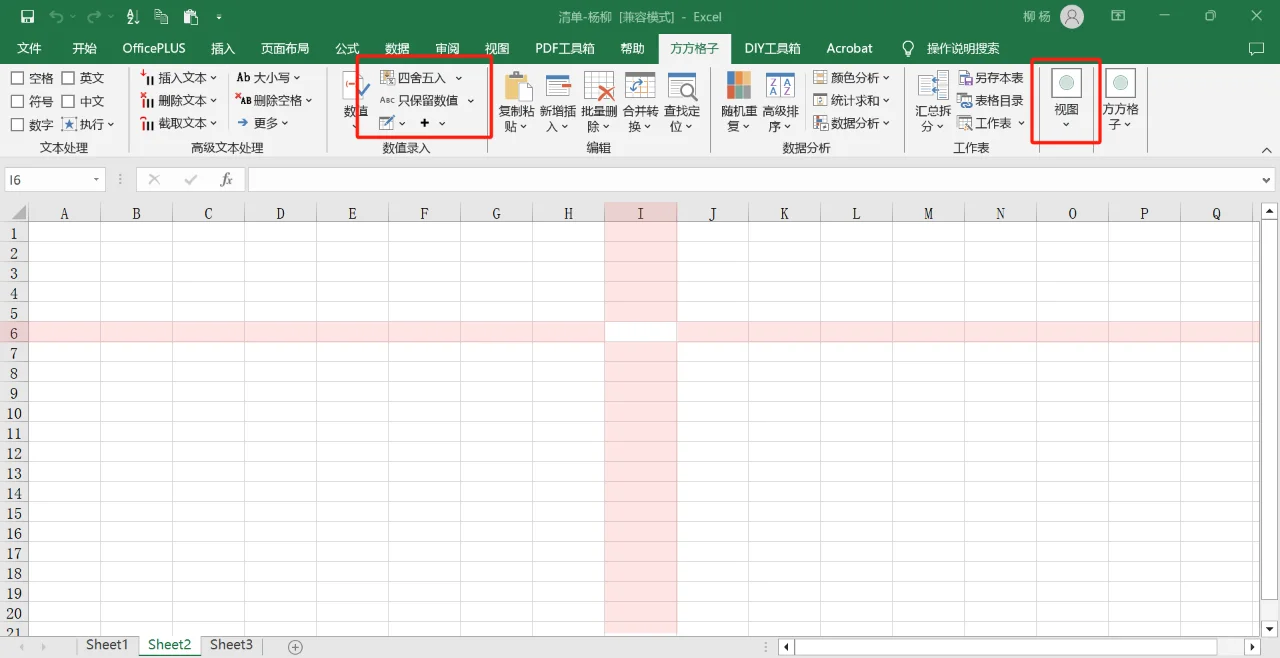Switch to the PDF工具箱 tab
This screenshot has height=658, width=1280.
[x=565, y=48]
